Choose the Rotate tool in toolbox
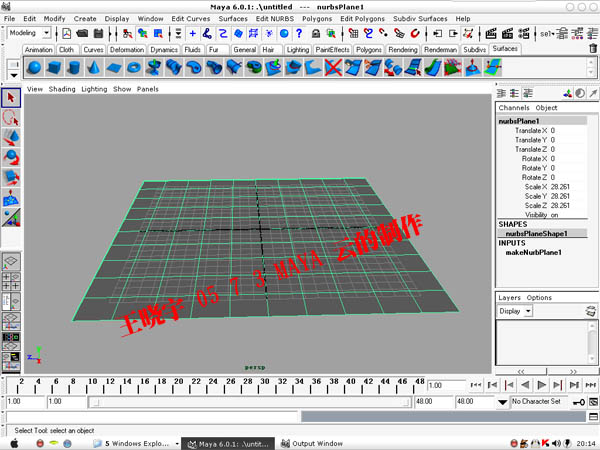 pos(11,158)
